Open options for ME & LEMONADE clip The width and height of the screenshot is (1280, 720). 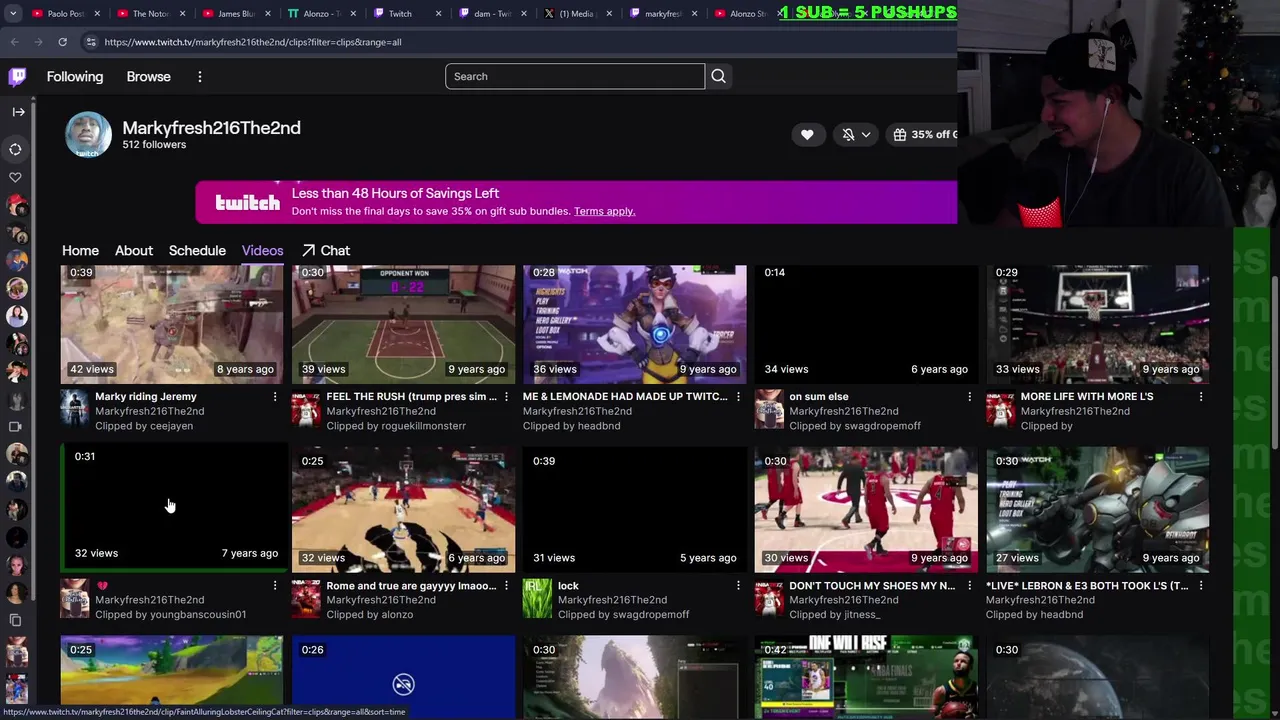[x=738, y=397]
